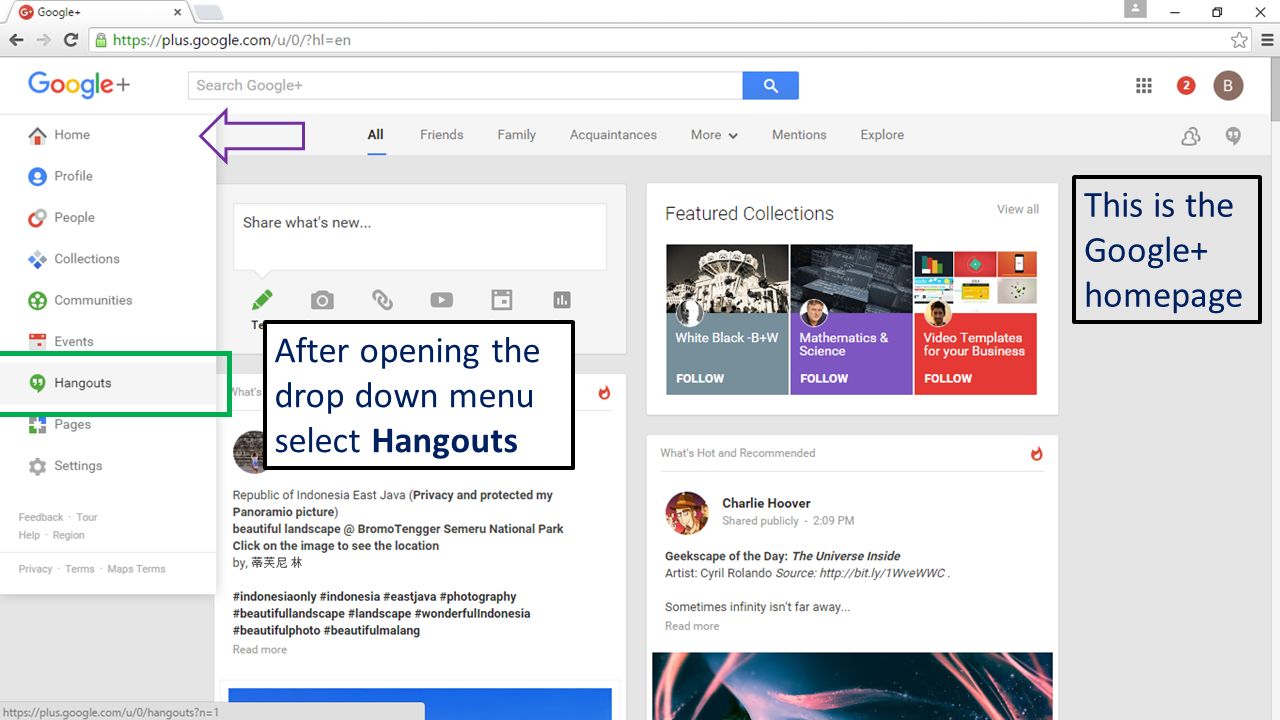Click Read more on the Indonesia post
The height and width of the screenshot is (720, 1280).
point(260,650)
